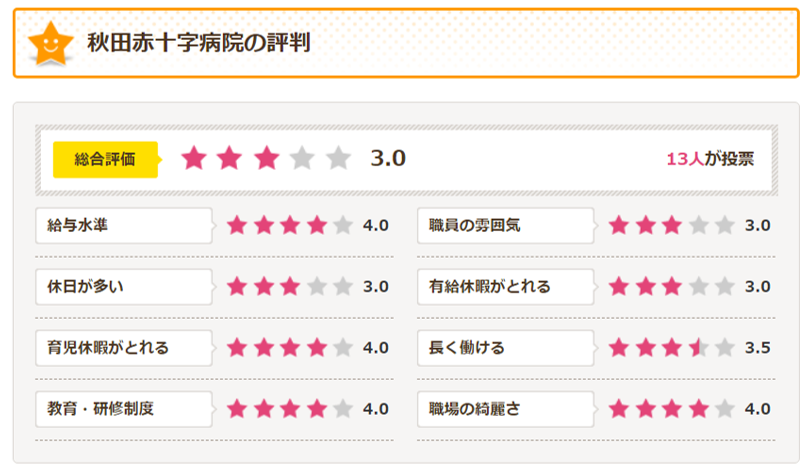The width and height of the screenshot is (812, 470).
Task: Click the fifth star in 教育・研修制度 row
Action: click(x=342, y=409)
